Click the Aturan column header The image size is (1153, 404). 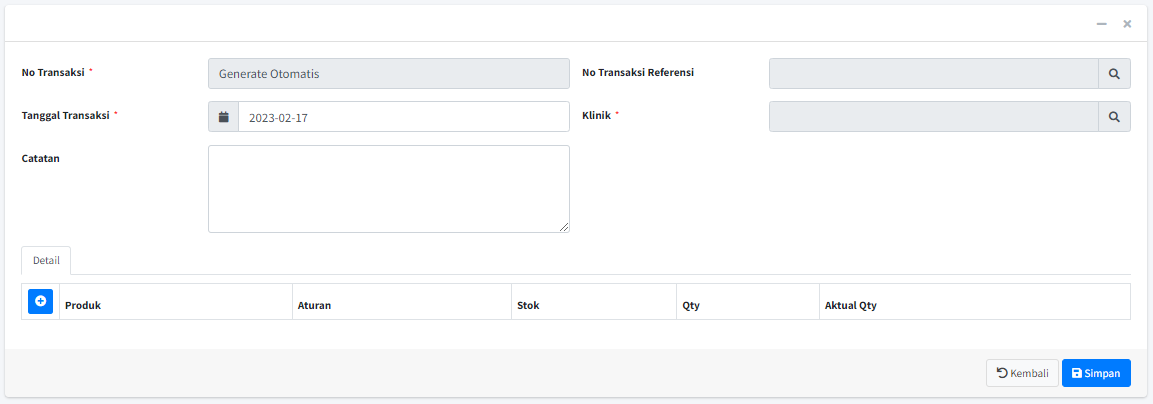[x=314, y=305]
